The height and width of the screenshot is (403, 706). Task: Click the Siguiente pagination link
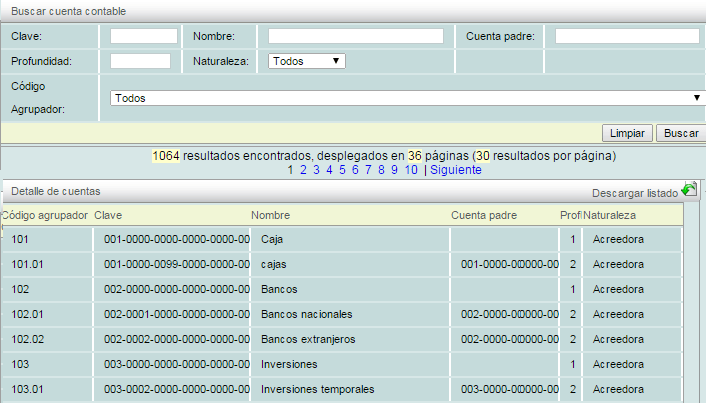[455, 170]
